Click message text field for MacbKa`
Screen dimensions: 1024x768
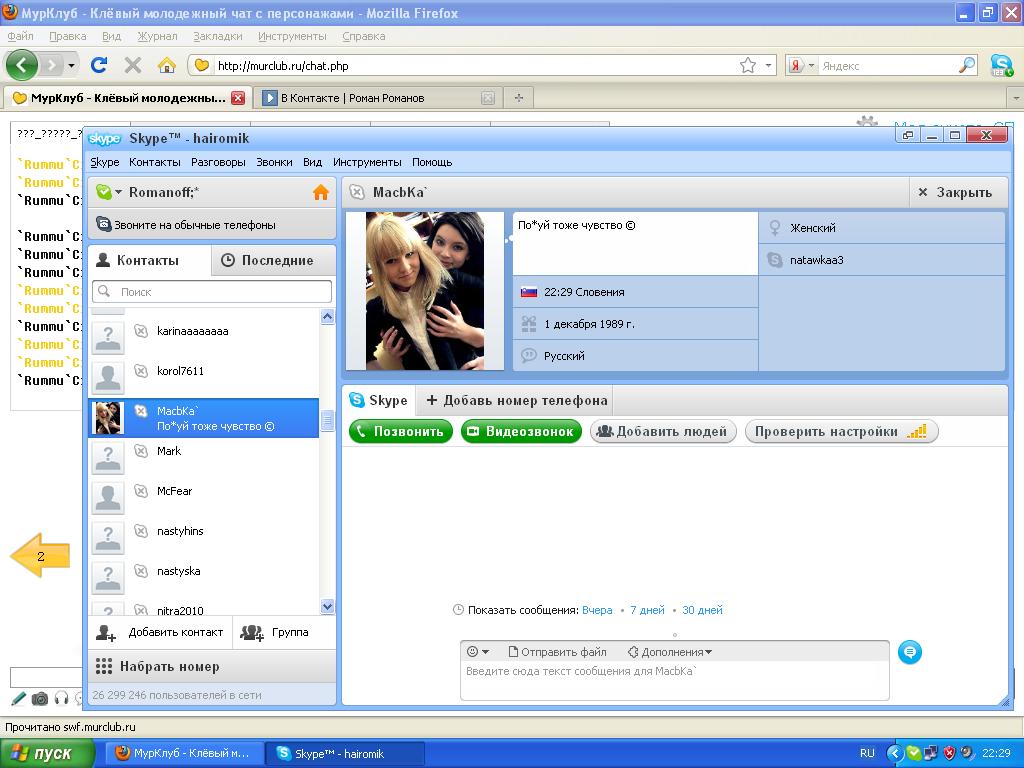(x=675, y=680)
